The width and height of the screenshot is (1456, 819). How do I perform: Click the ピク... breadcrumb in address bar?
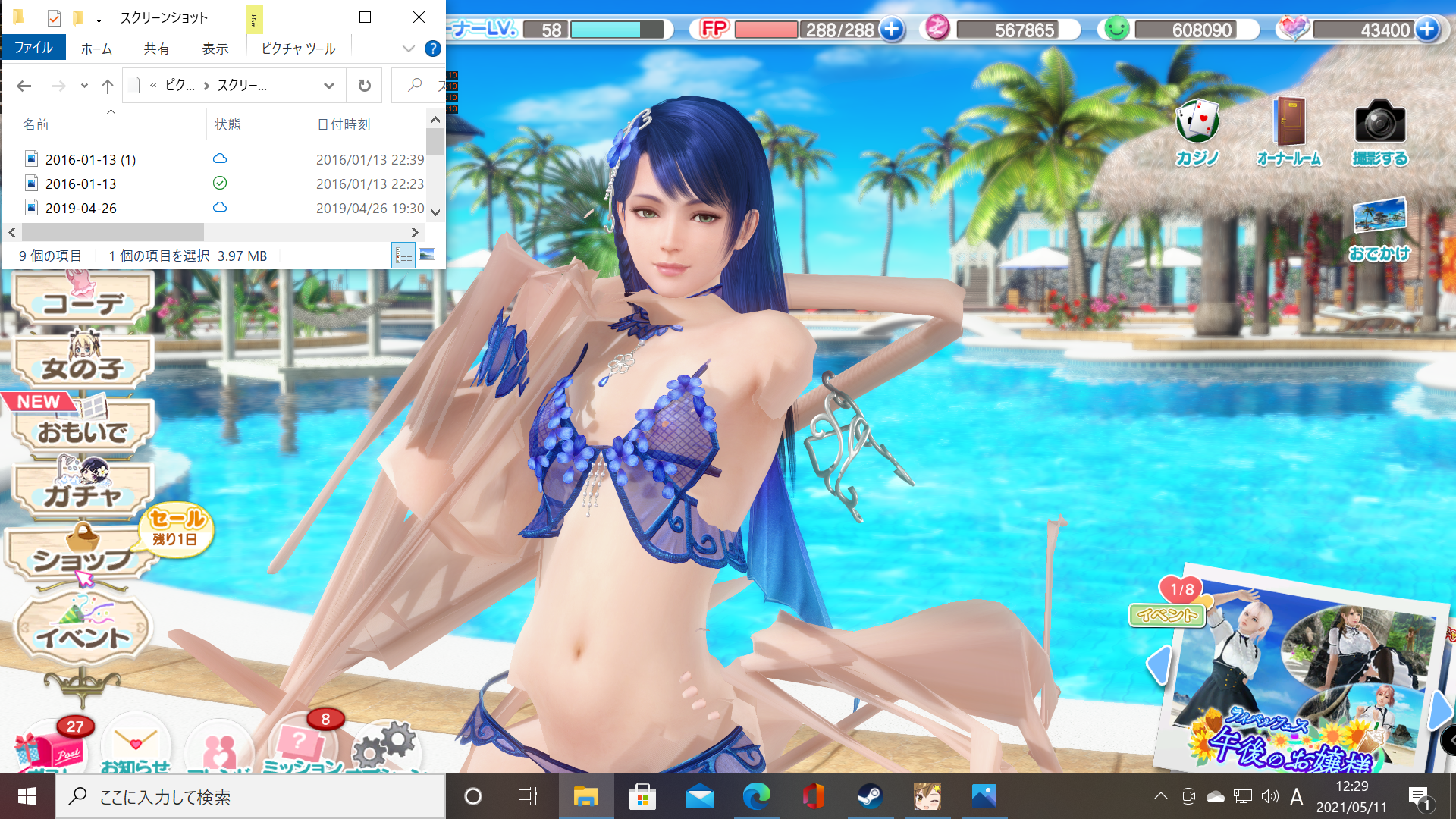(x=180, y=86)
